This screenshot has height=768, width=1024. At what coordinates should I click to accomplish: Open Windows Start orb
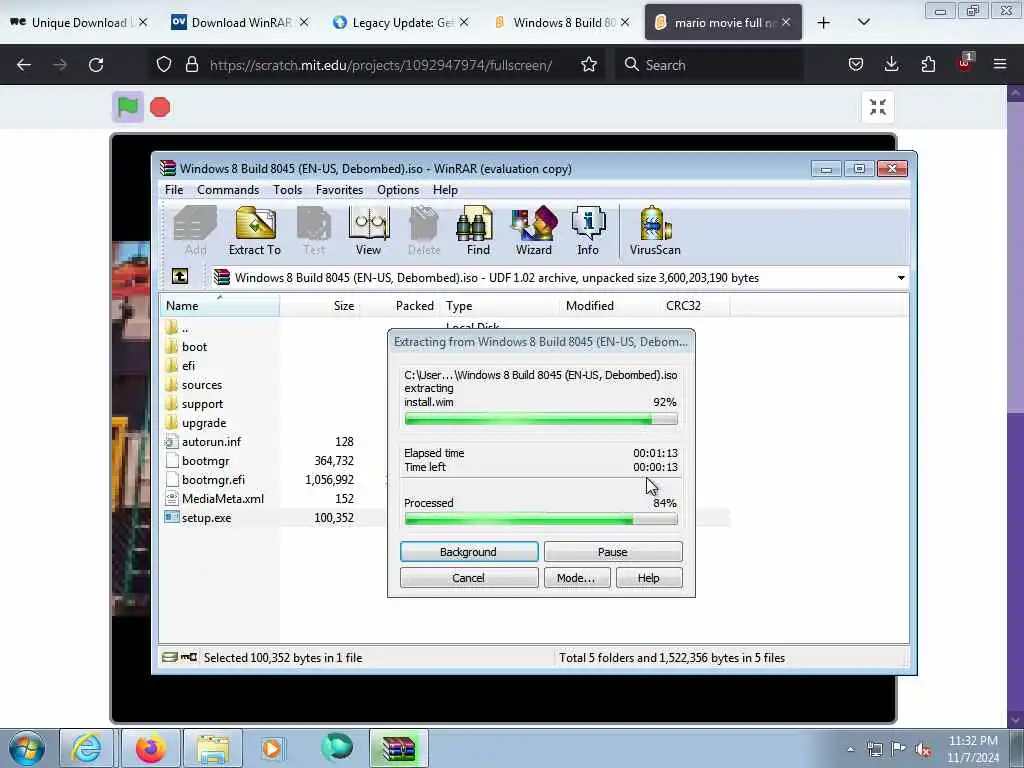pyautogui.click(x=27, y=748)
